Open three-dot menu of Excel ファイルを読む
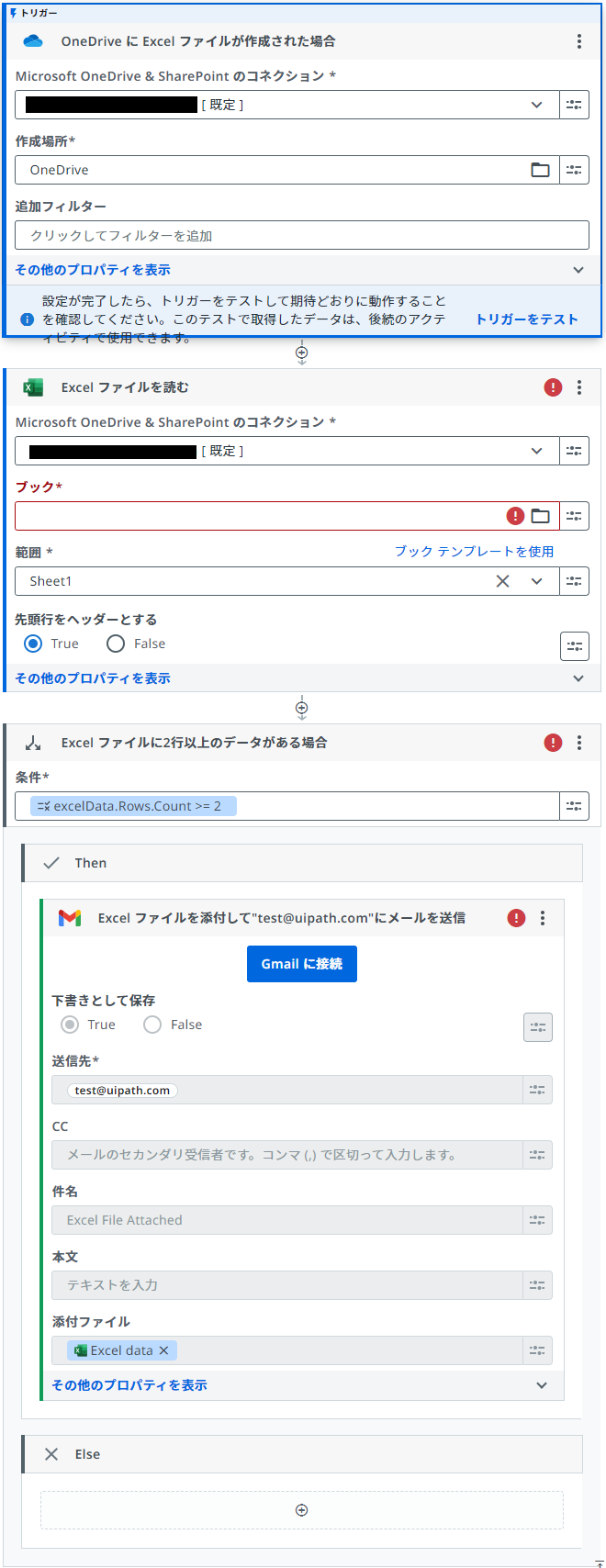The width and height of the screenshot is (606, 1568). point(579,387)
